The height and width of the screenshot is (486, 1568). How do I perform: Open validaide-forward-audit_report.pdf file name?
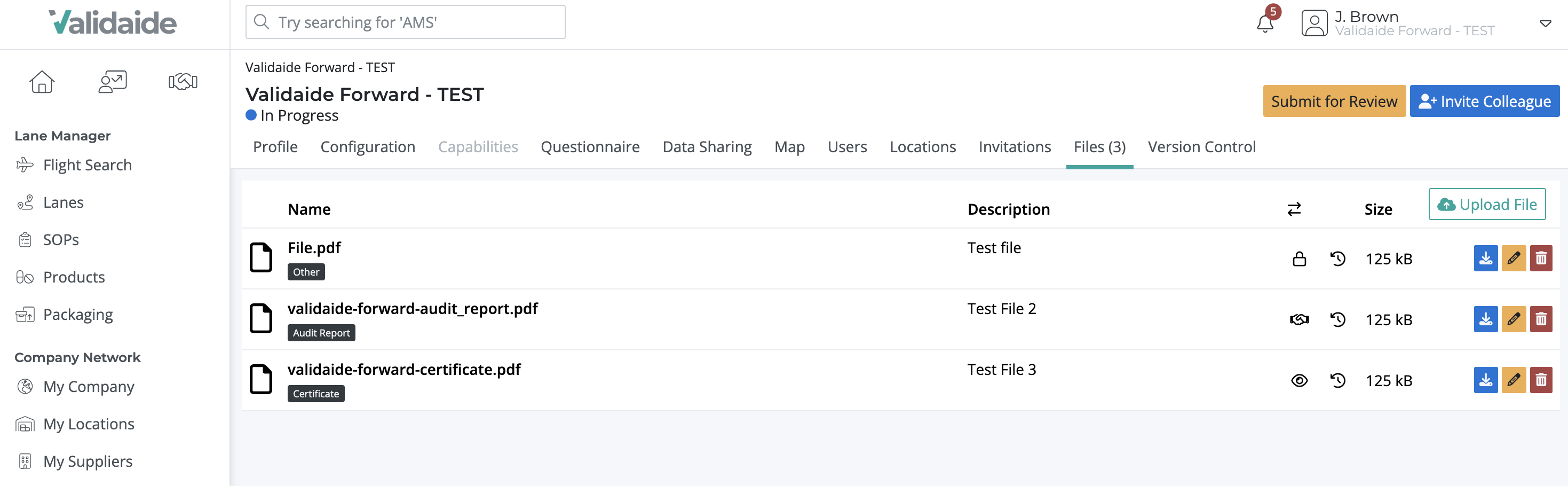(412, 309)
